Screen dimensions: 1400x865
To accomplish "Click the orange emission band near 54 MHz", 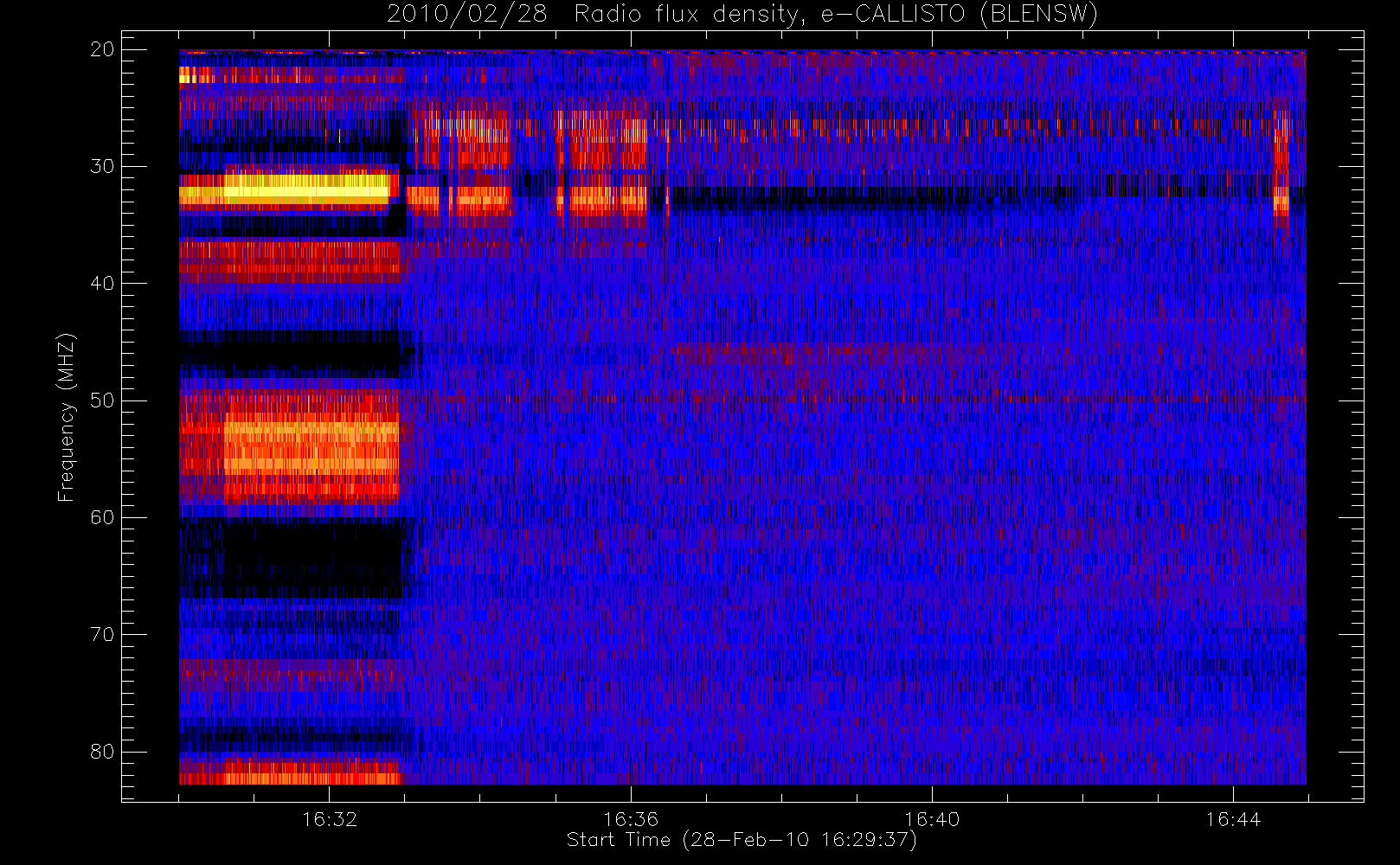I will tap(311, 446).
